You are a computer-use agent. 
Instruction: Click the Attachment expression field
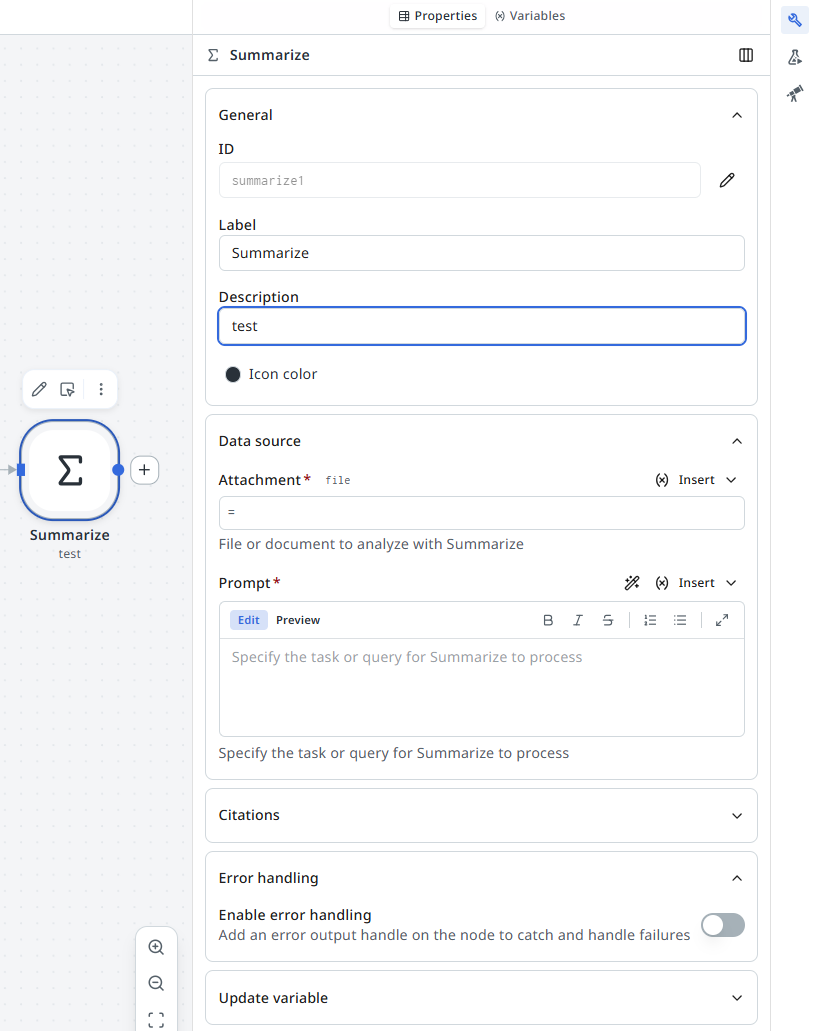[x=481, y=513]
